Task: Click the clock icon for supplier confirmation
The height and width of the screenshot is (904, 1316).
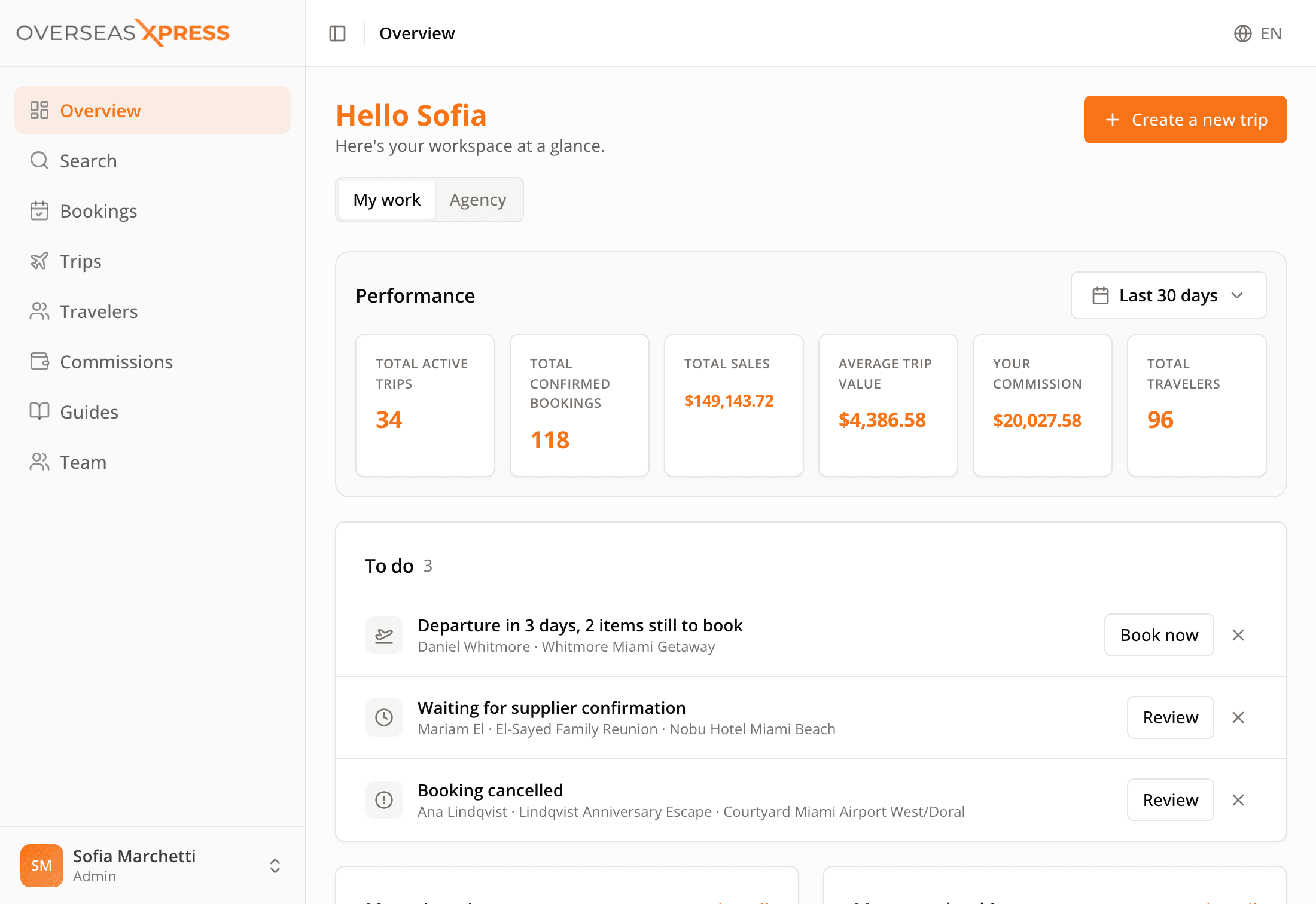Action: pyautogui.click(x=384, y=717)
